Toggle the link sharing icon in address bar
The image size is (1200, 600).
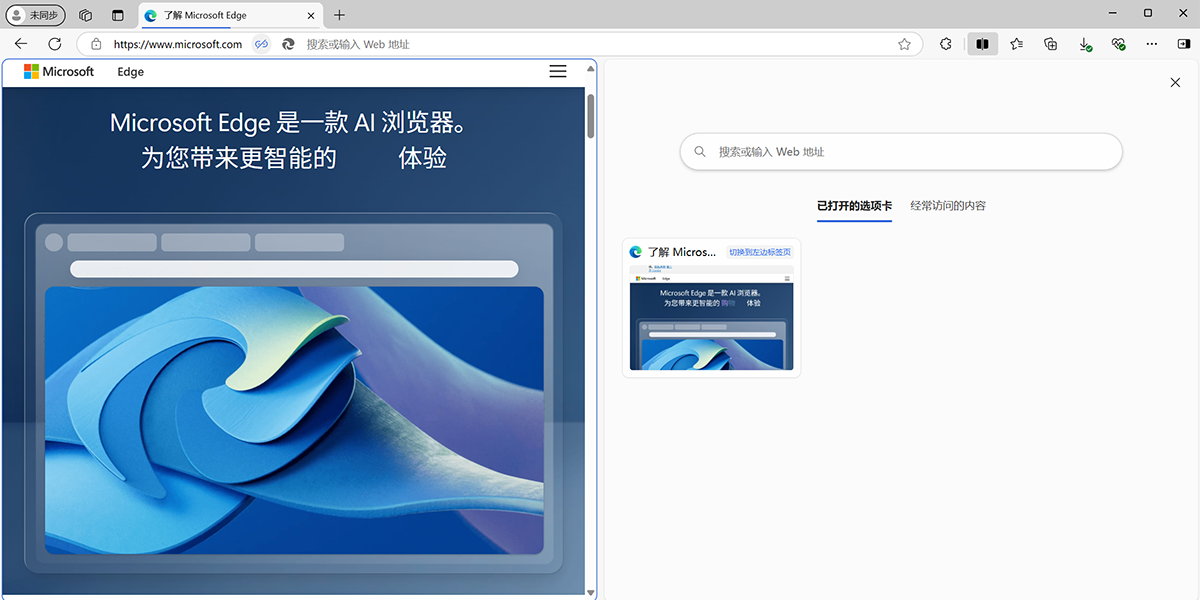pyautogui.click(x=261, y=44)
